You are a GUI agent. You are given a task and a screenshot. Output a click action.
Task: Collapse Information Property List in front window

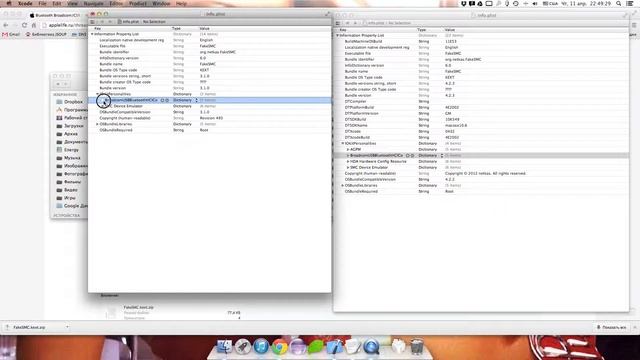92,34
